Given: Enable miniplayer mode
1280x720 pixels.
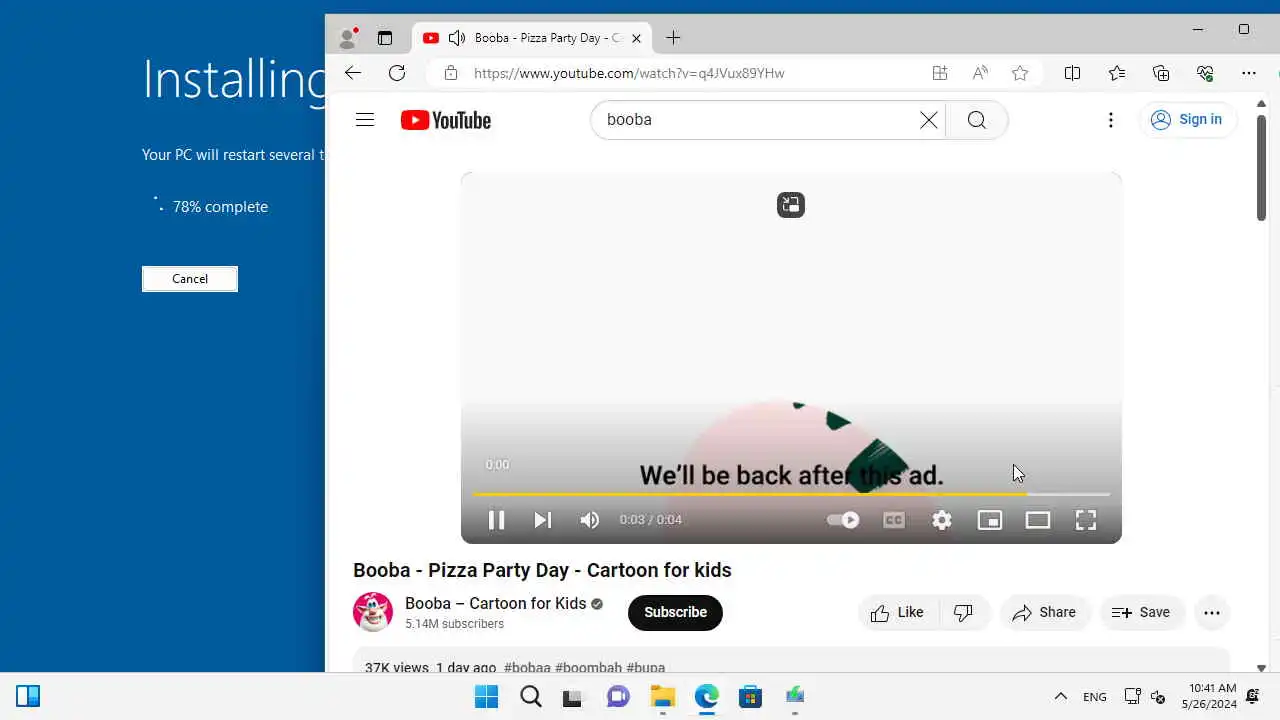Looking at the screenshot, I should 990,520.
